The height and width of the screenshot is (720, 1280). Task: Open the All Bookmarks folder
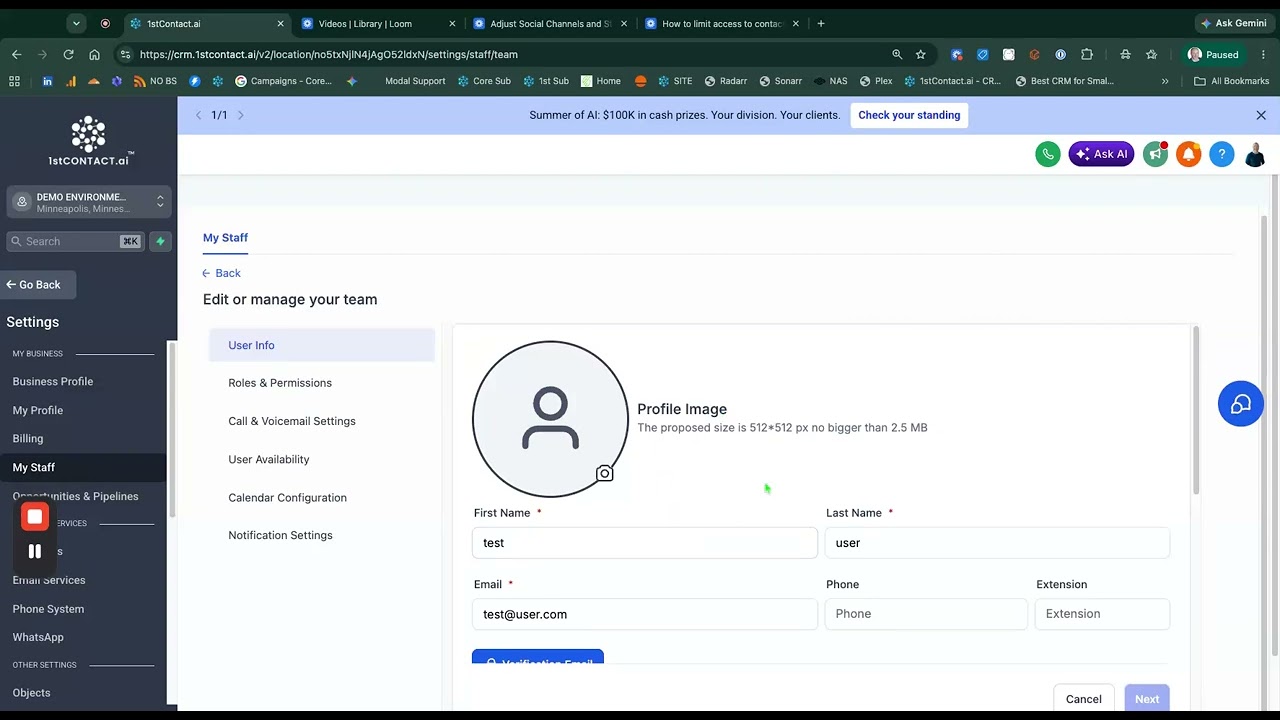tap(1231, 81)
